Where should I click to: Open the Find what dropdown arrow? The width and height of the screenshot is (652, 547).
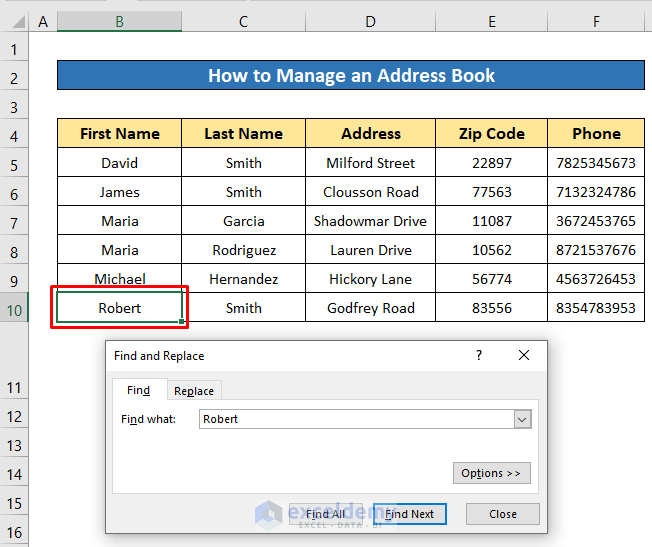(522, 420)
